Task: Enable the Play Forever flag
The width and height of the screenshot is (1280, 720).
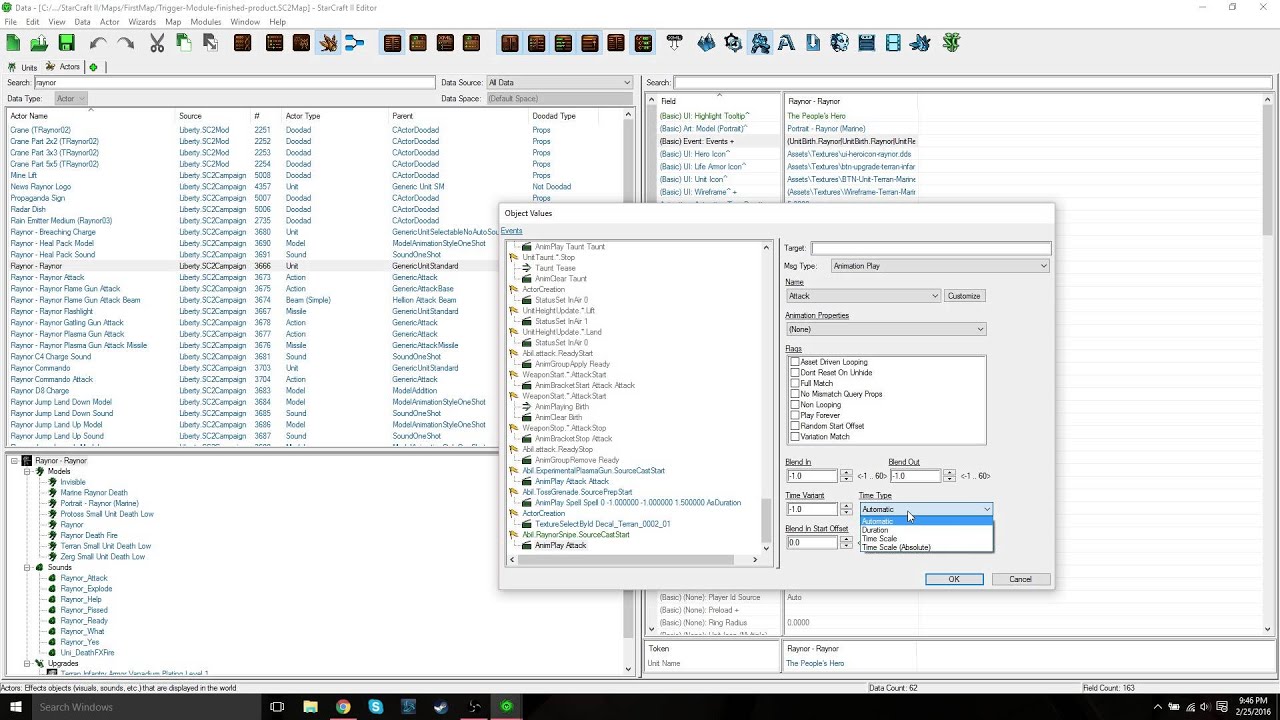Action: 795,415
